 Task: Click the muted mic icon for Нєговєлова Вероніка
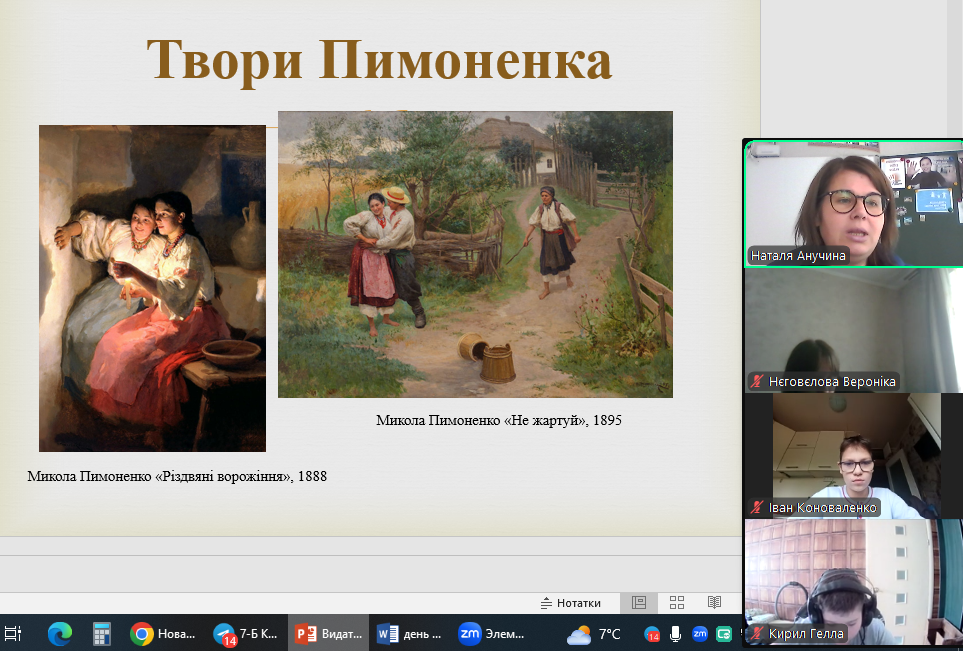pos(757,381)
